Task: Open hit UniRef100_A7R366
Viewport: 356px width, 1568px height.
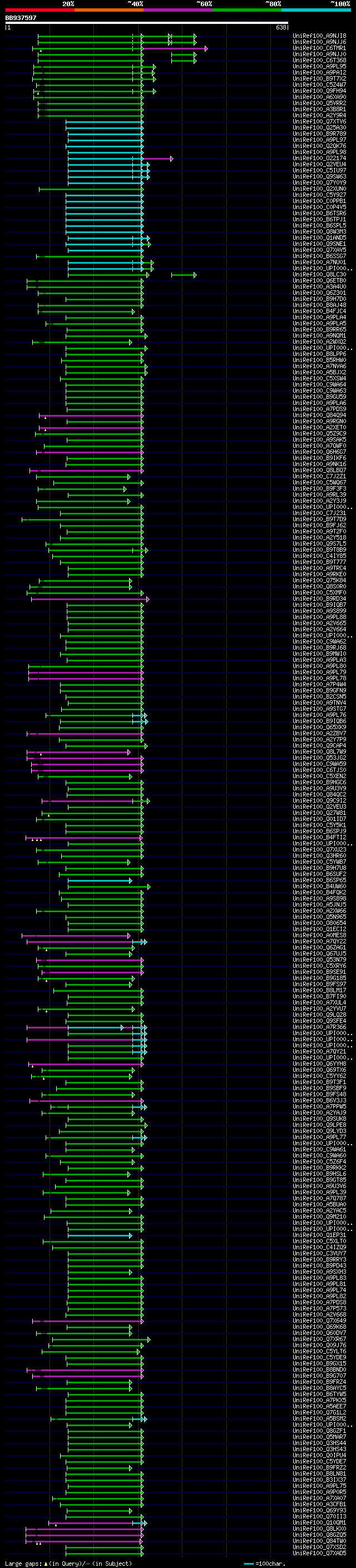Action: [x=319, y=1027]
